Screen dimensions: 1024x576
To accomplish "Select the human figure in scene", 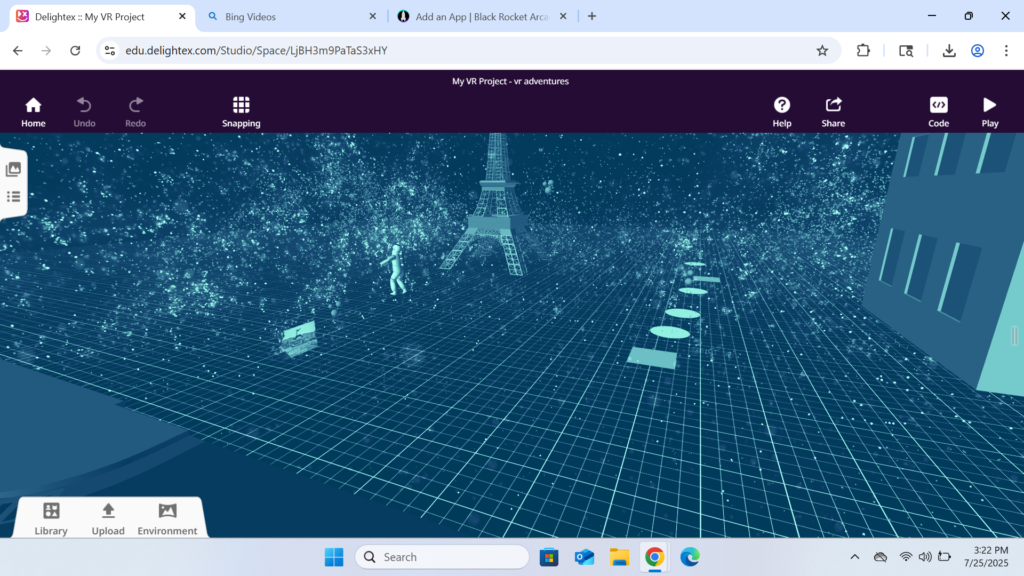I will click(395, 269).
